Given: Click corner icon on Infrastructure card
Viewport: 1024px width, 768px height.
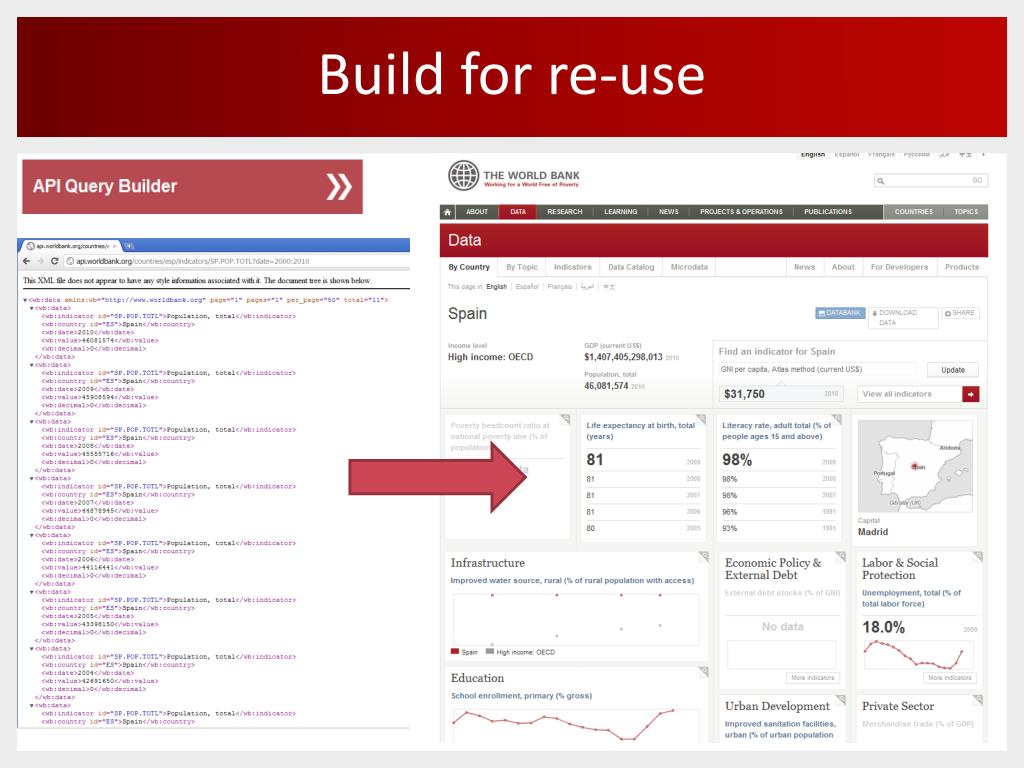Looking at the screenshot, I should pos(703,556).
